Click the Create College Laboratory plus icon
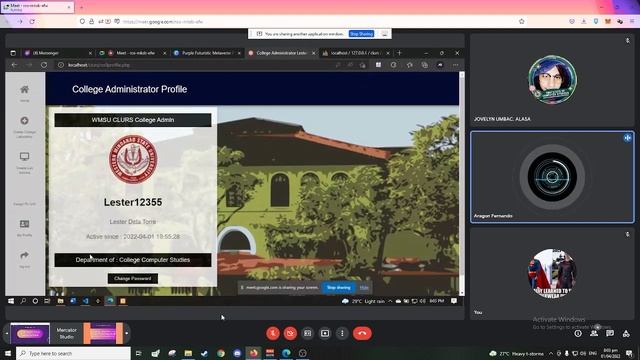This screenshot has height=360, width=640. click(24, 121)
